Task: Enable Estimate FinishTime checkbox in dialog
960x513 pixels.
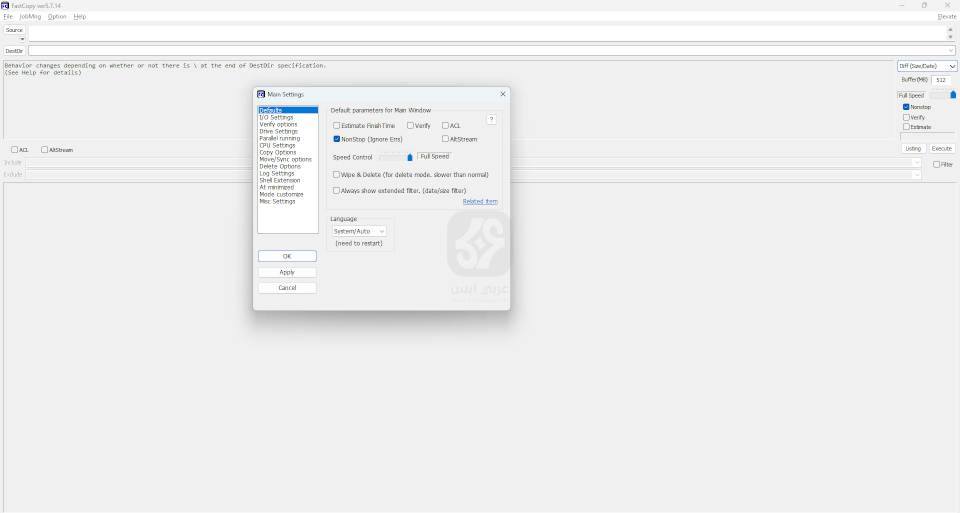Action: click(x=336, y=125)
